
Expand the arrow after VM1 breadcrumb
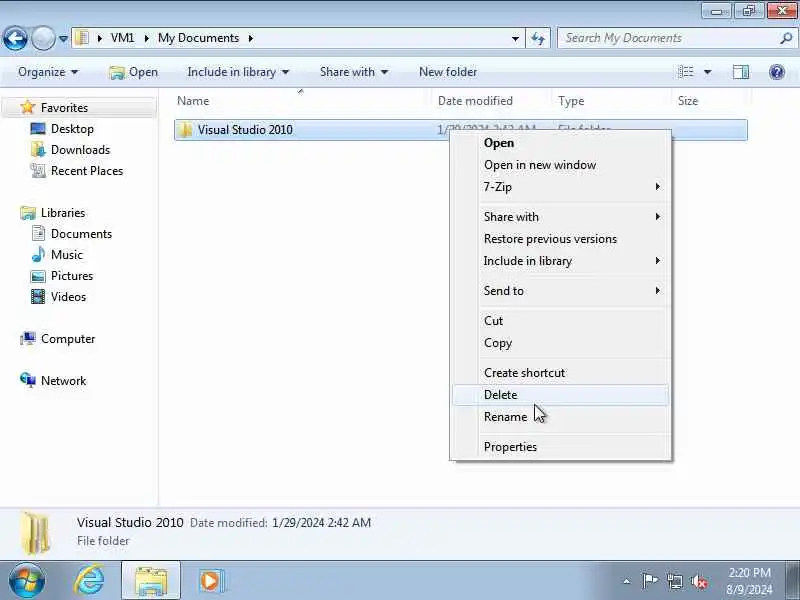(146, 38)
